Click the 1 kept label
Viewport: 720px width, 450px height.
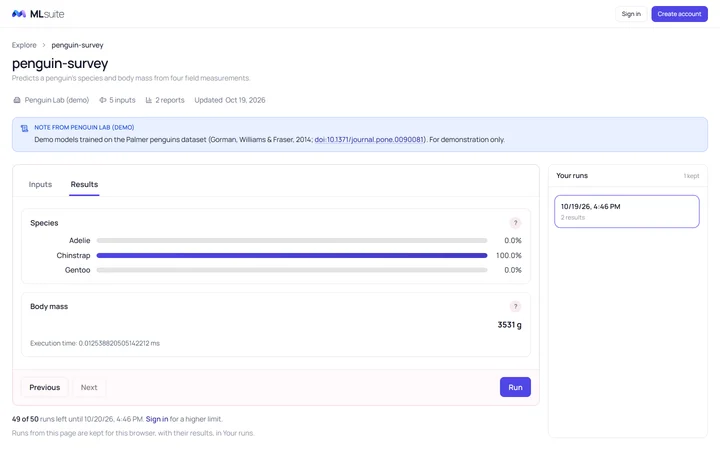pyautogui.click(x=691, y=176)
